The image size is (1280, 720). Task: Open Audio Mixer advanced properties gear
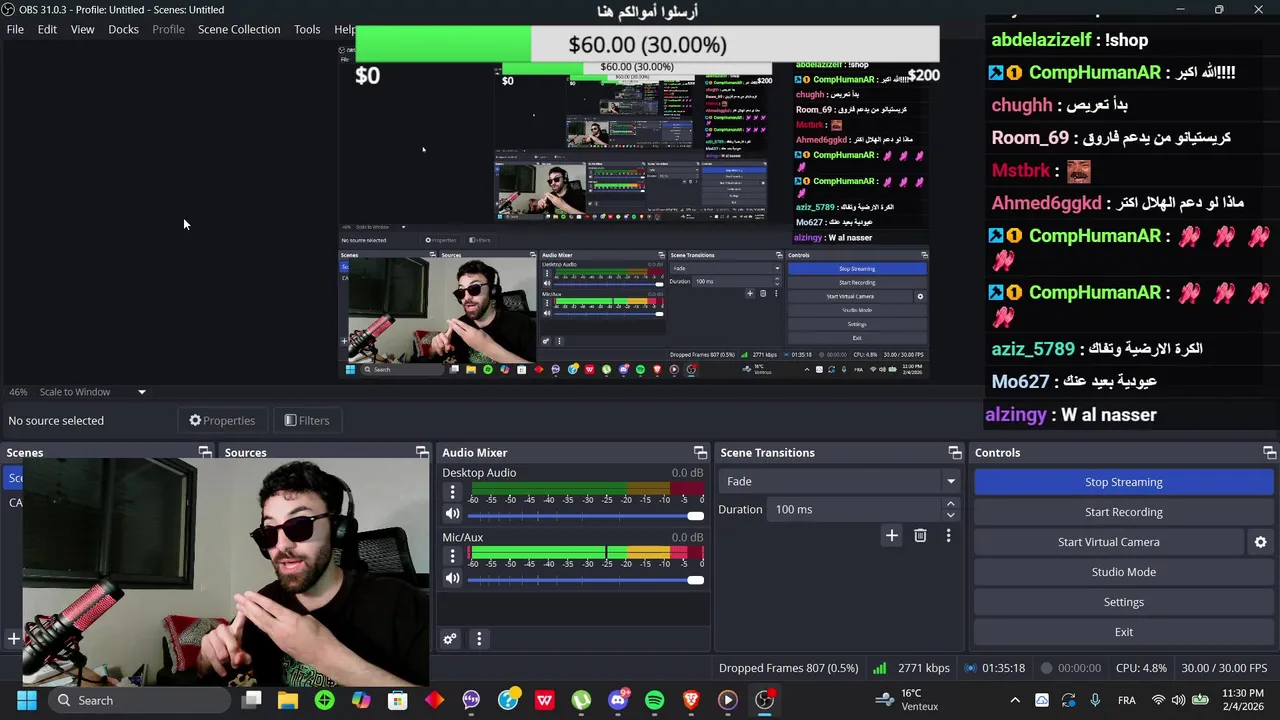tap(450, 639)
